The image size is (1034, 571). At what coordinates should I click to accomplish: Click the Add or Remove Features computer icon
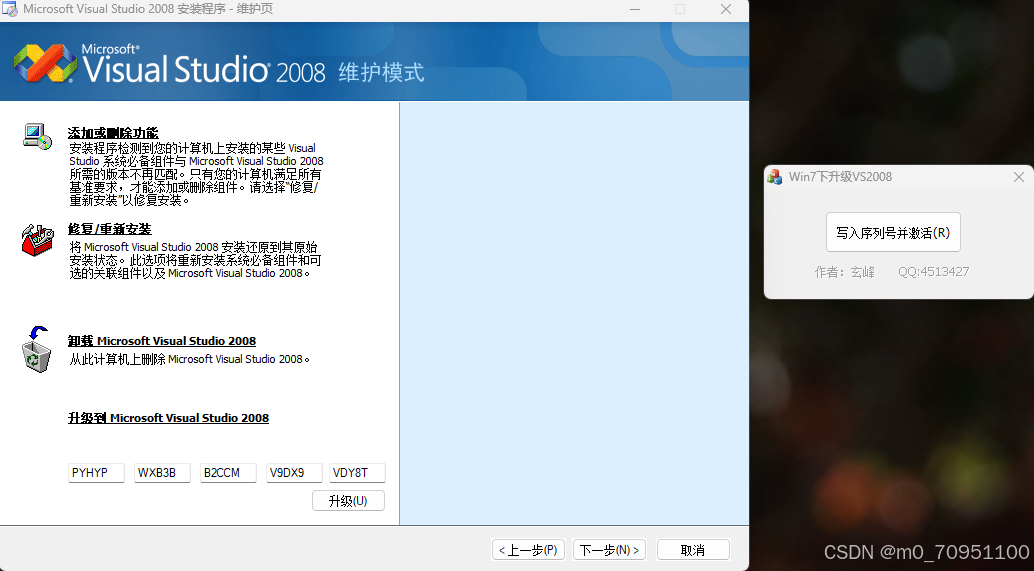[x=37, y=136]
